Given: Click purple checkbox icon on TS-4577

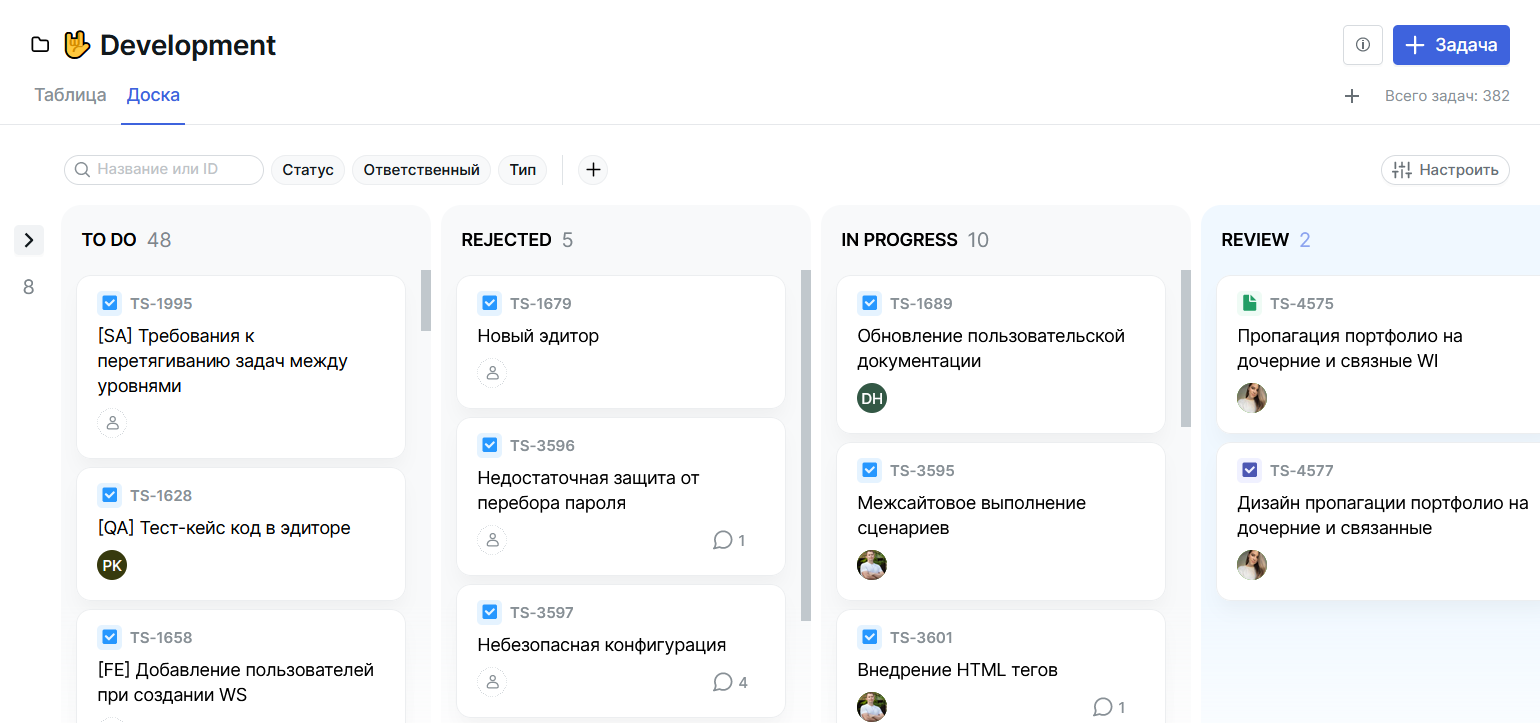Looking at the screenshot, I should (x=1249, y=470).
